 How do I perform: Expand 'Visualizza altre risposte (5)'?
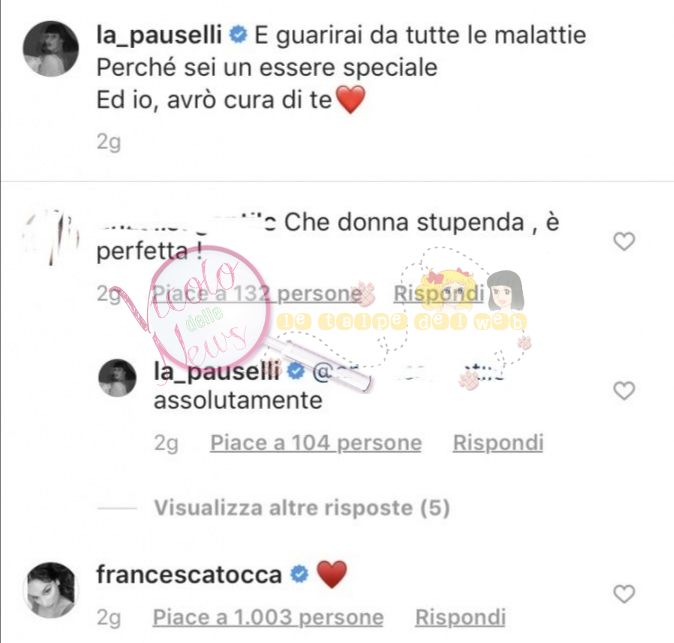point(302,508)
